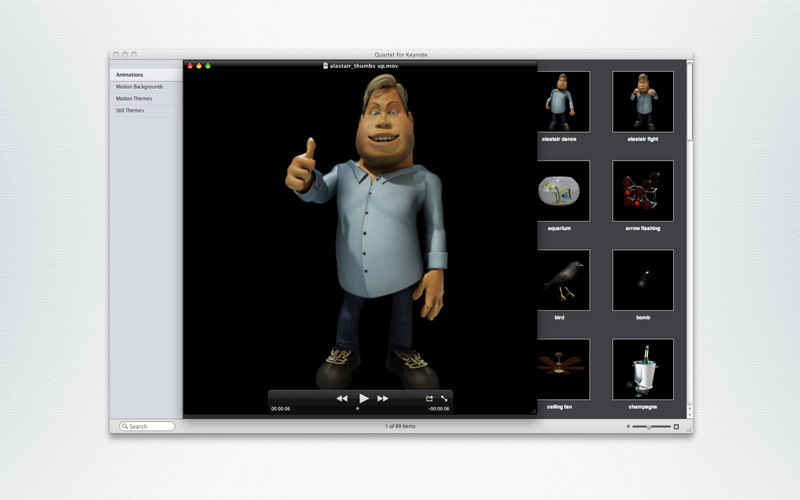Click the elapsed time 00:00:06 label
Screen dimensions: 800x500
click(281, 409)
